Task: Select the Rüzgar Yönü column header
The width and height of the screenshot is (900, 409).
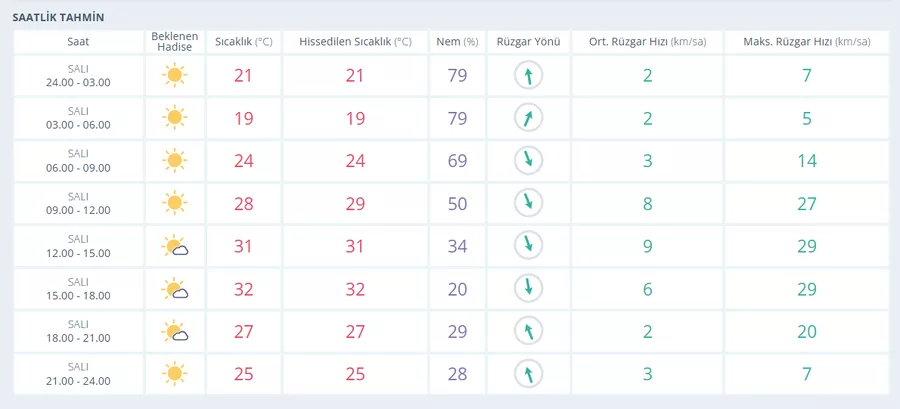Action: pos(529,42)
